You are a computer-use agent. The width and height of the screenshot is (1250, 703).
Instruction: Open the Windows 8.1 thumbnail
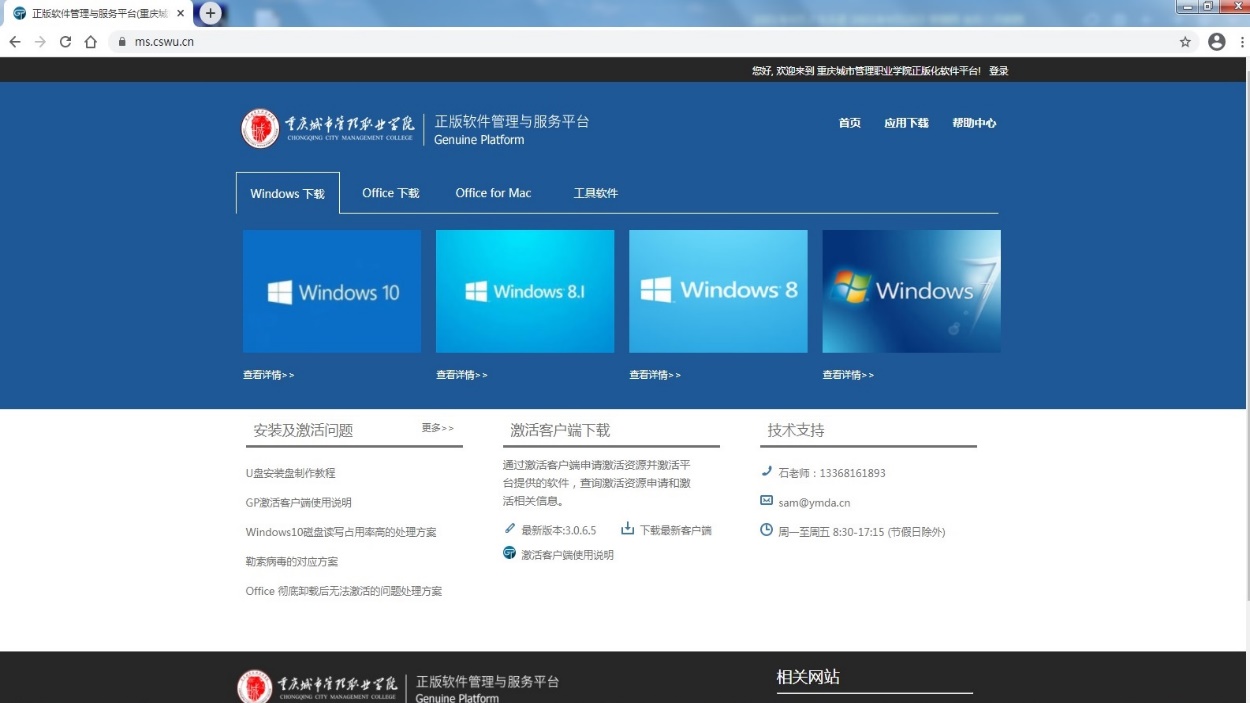[525, 291]
